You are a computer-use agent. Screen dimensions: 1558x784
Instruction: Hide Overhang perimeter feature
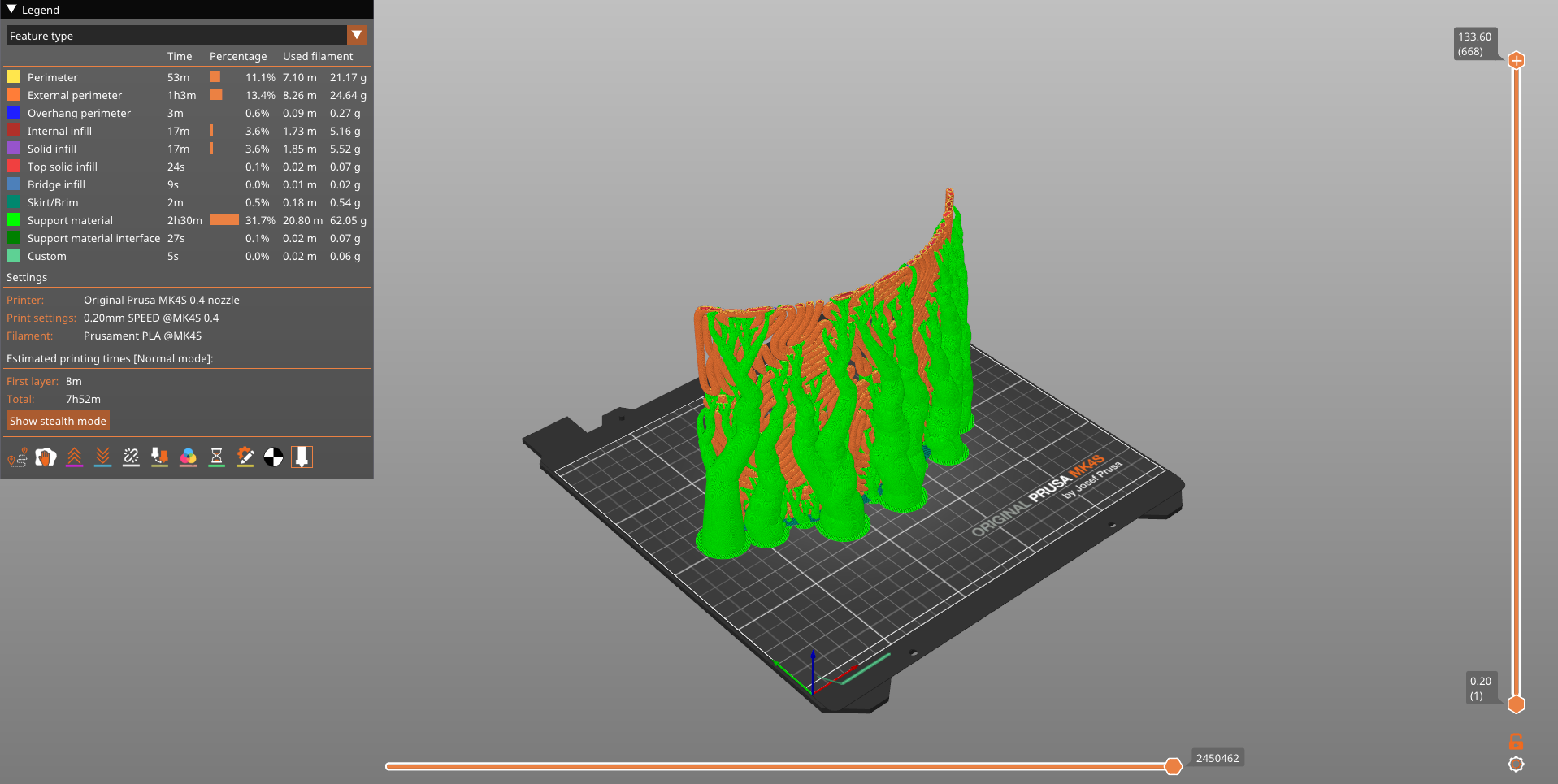[187, 113]
